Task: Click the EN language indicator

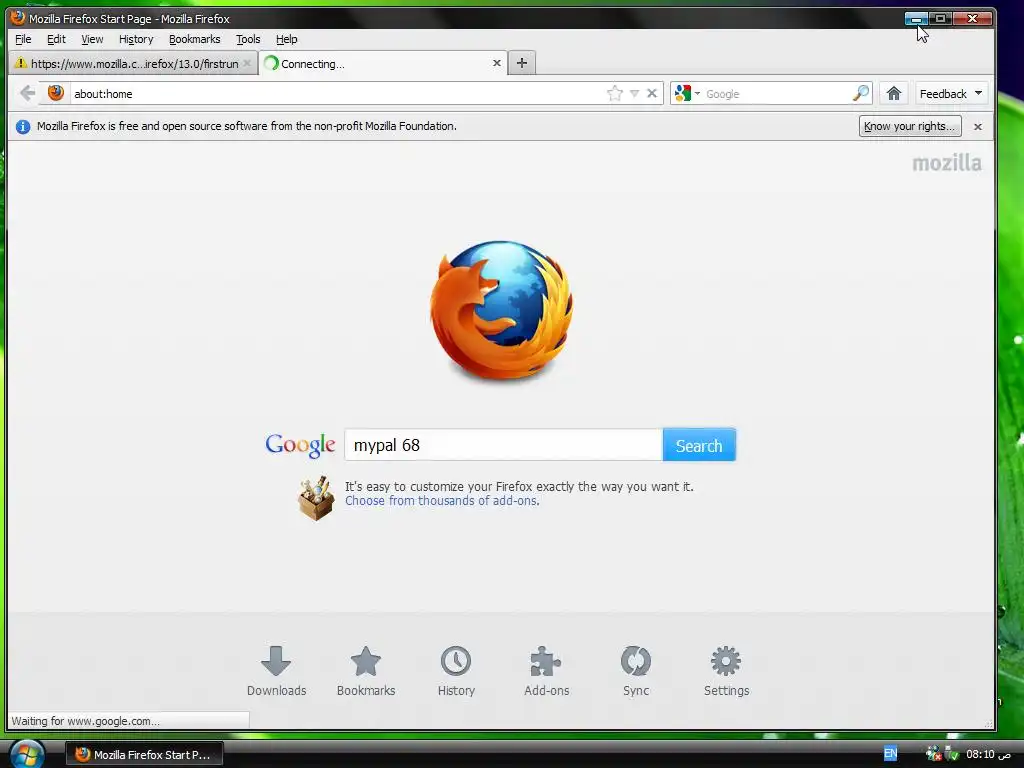Action: click(890, 754)
